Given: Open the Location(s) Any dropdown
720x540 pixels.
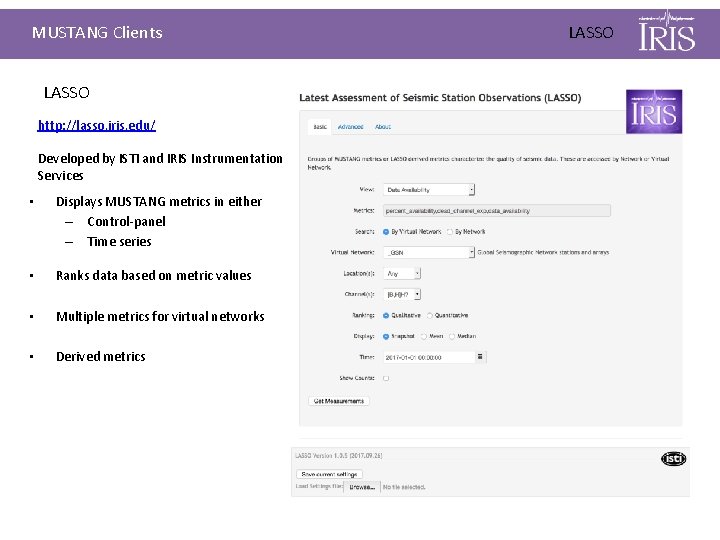Looking at the screenshot, I should (x=402, y=274).
